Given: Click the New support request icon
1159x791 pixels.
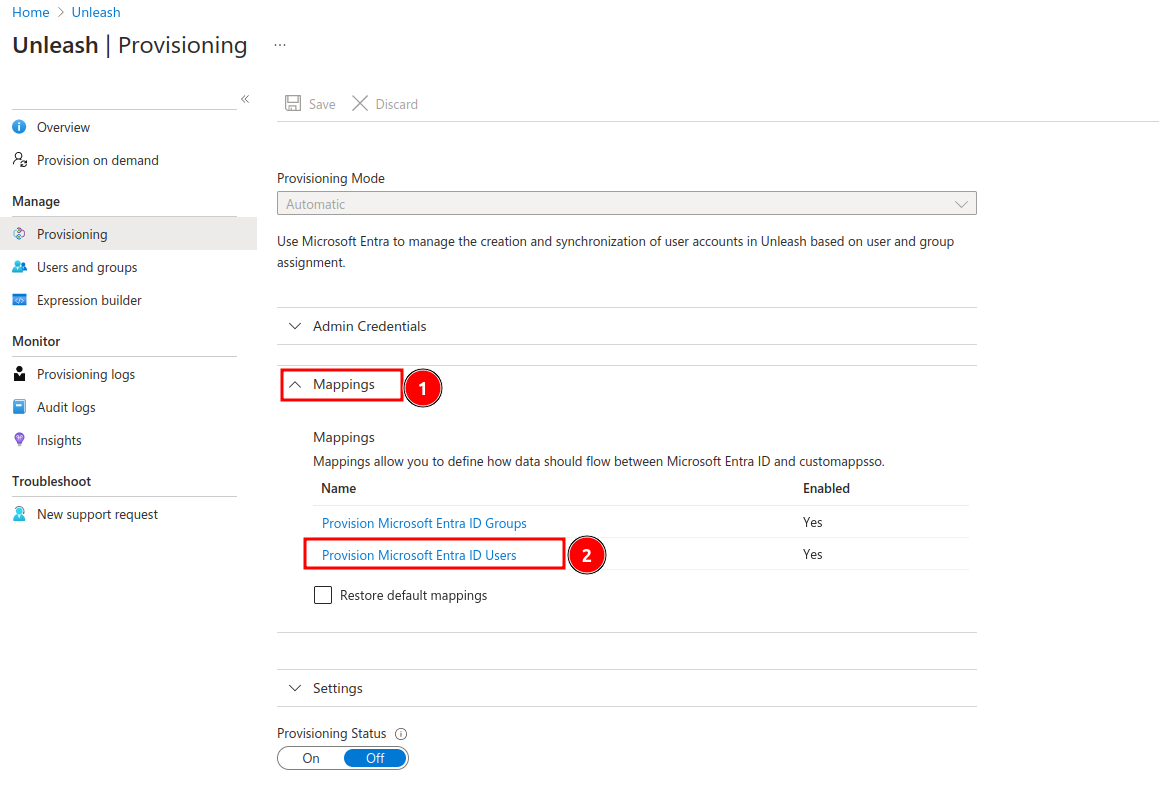Looking at the screenshot, I should [21, 514].
